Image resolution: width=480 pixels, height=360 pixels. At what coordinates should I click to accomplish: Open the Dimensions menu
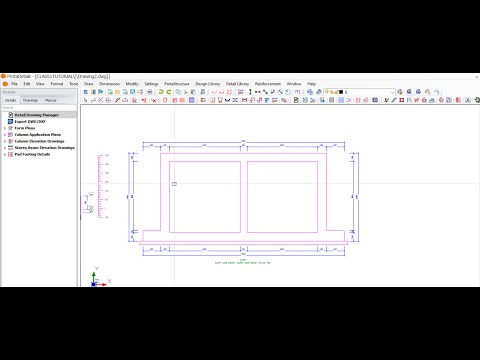[109, 84]
